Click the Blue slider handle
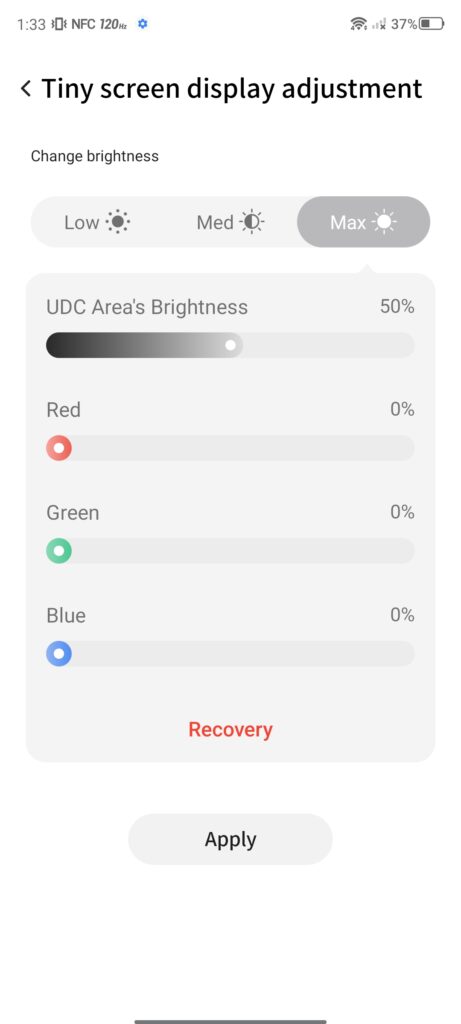This screenshot has height=1024, width=461. coord(59,654)
